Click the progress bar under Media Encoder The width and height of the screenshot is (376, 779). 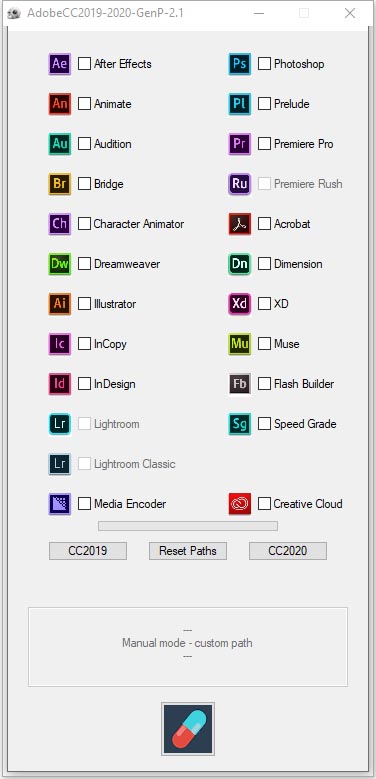point(188,526)
